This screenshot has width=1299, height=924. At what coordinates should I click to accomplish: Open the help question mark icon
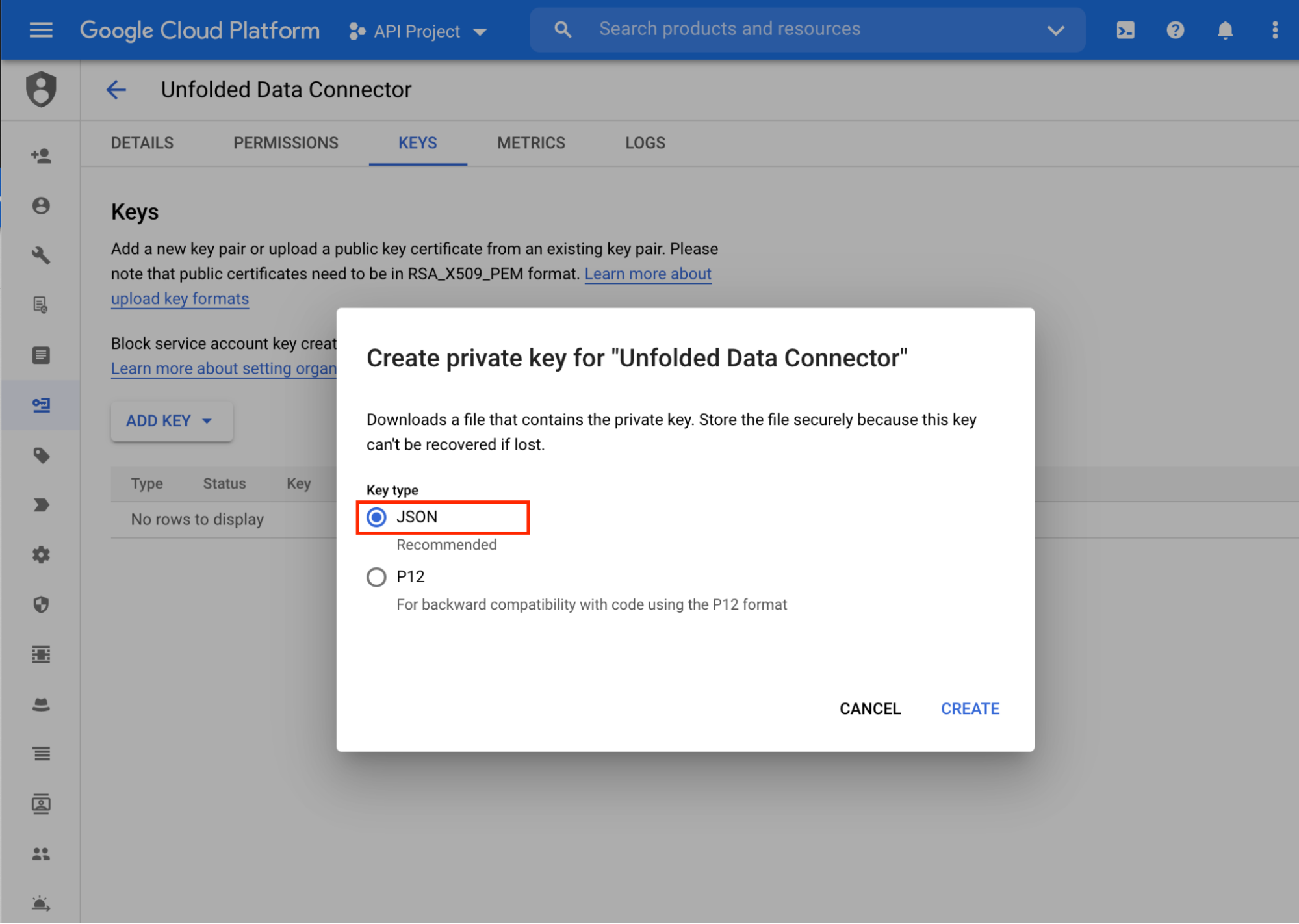[1175, 30]
